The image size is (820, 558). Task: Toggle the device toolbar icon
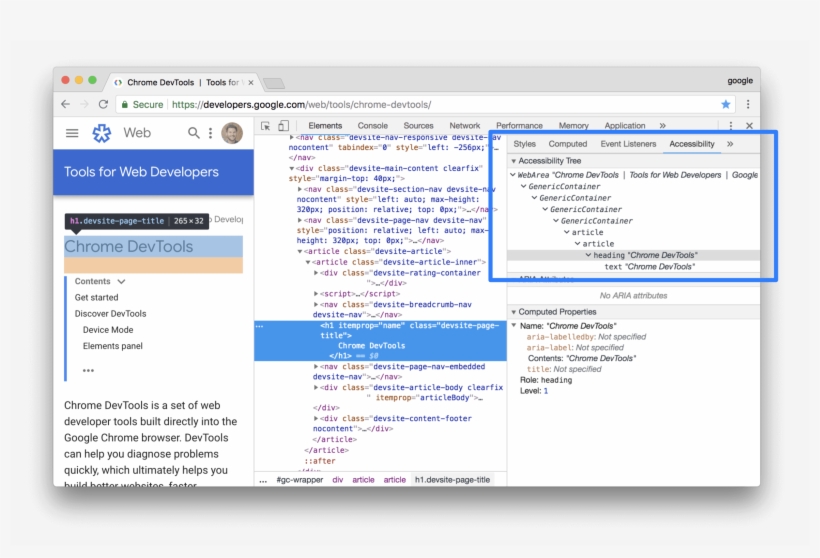point(283,126)
